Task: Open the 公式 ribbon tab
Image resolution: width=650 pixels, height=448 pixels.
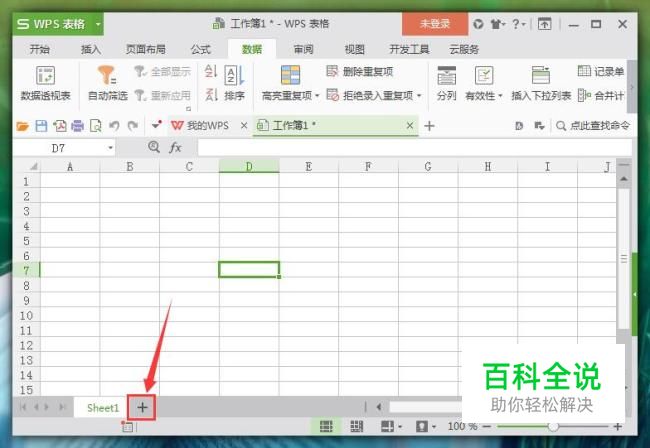Action: point(201,49)
